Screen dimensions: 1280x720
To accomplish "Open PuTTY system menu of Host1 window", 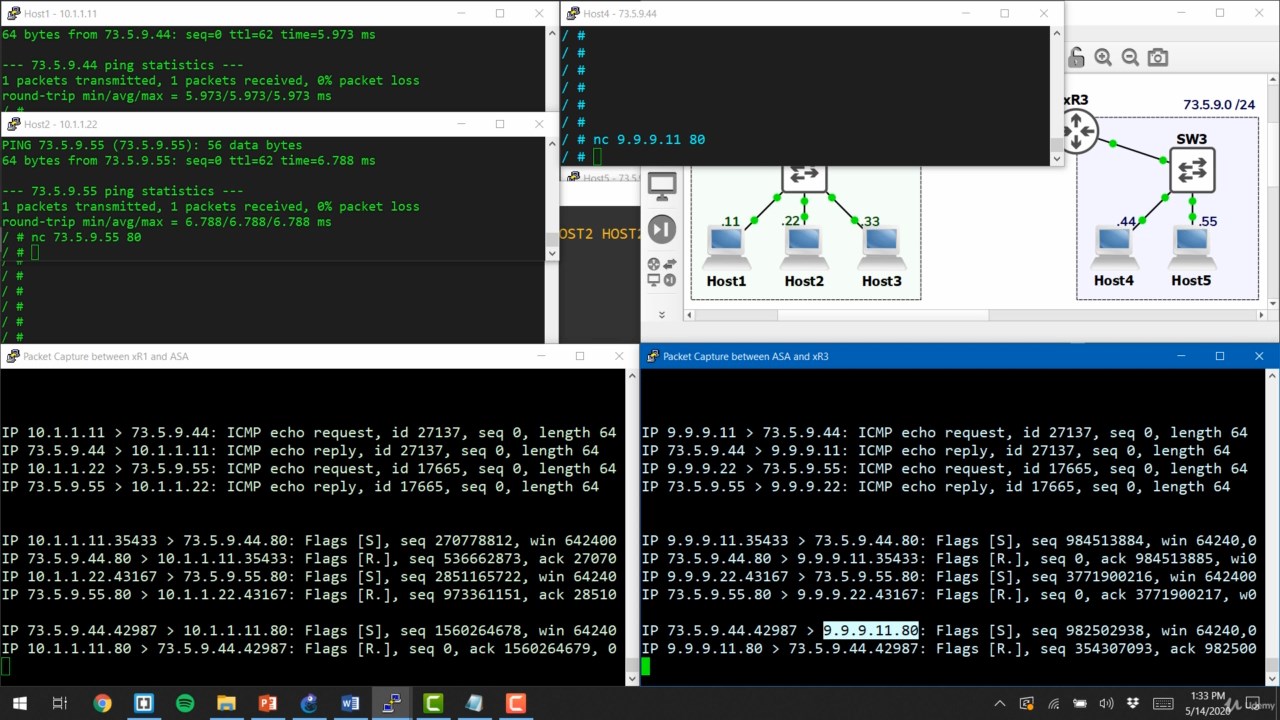I will click(x=13, y=13).
